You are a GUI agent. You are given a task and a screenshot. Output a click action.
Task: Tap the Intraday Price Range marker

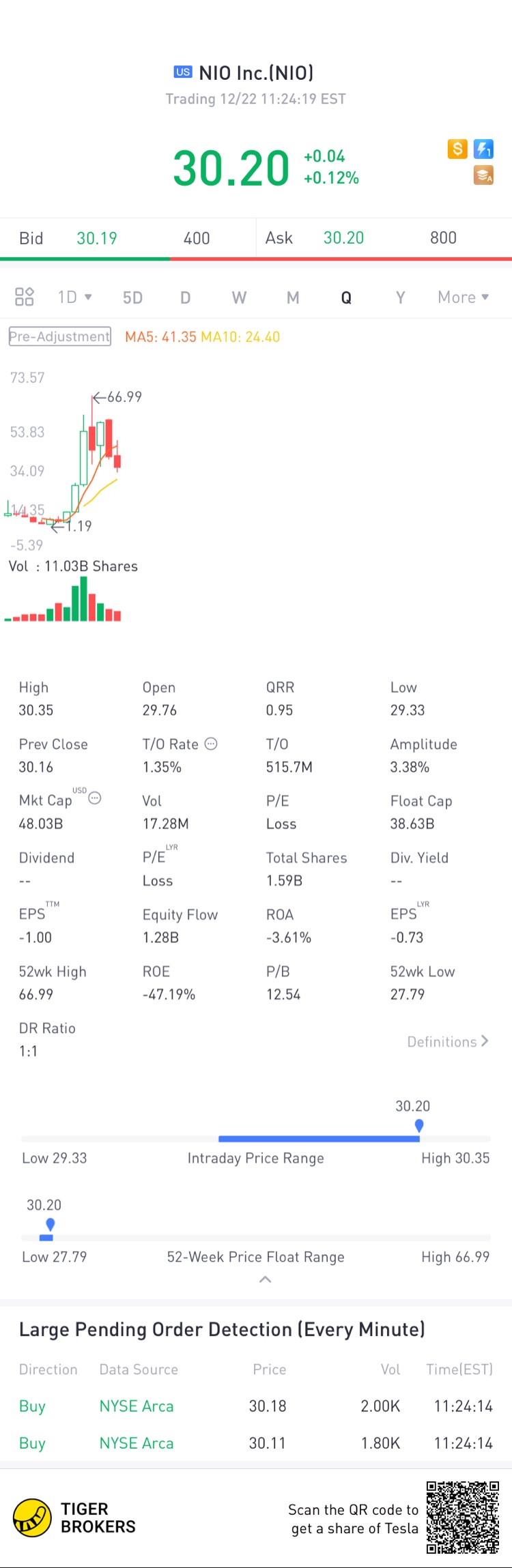(419, 1126)
